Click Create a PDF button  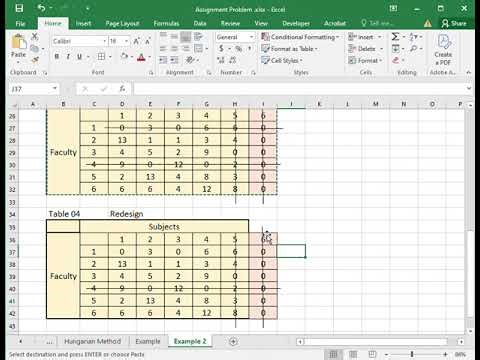(x=444, y=49)
